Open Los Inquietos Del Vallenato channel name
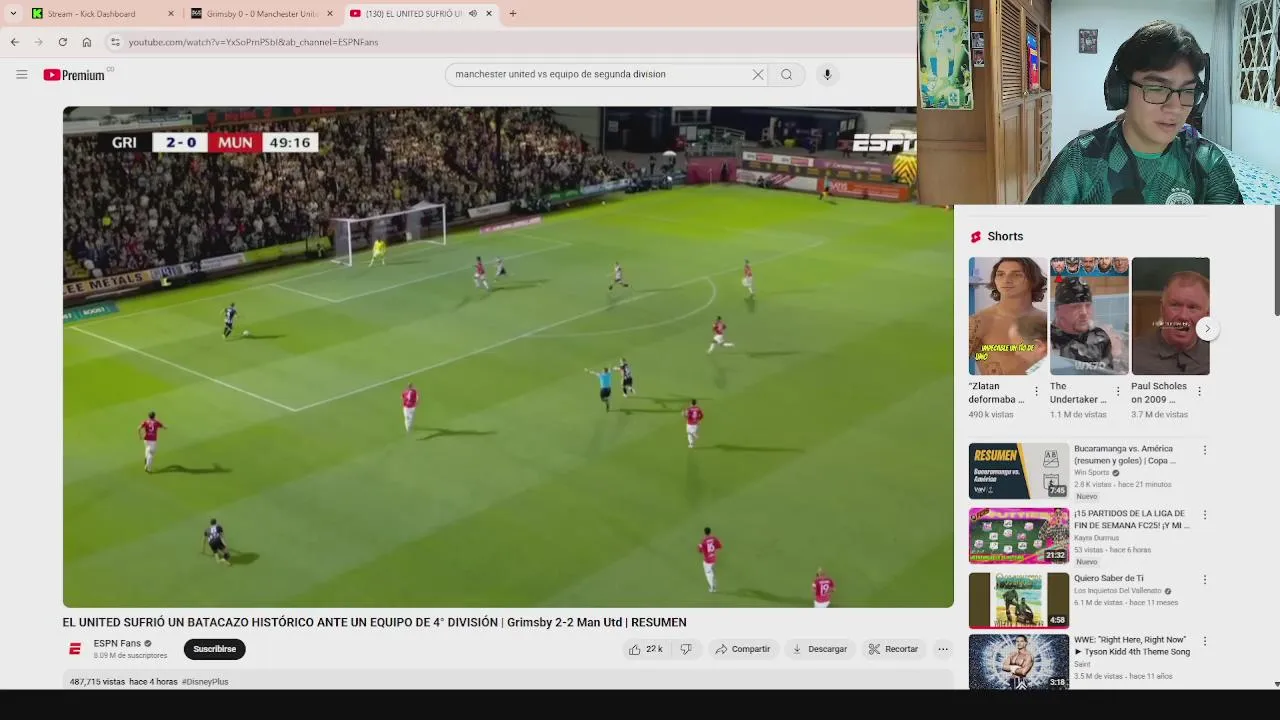 [1118, 591]
